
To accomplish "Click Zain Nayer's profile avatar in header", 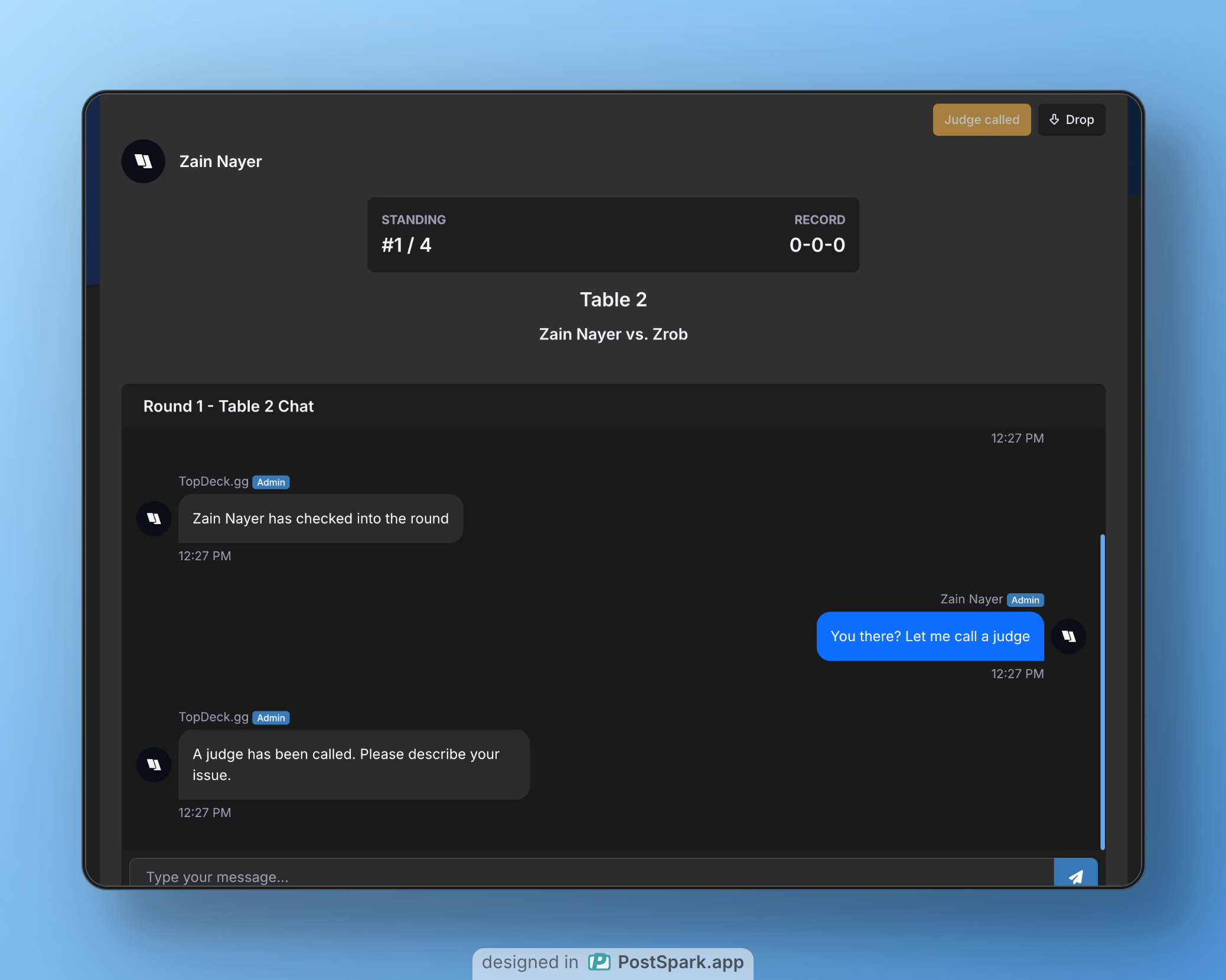I will tap(144, 161).
